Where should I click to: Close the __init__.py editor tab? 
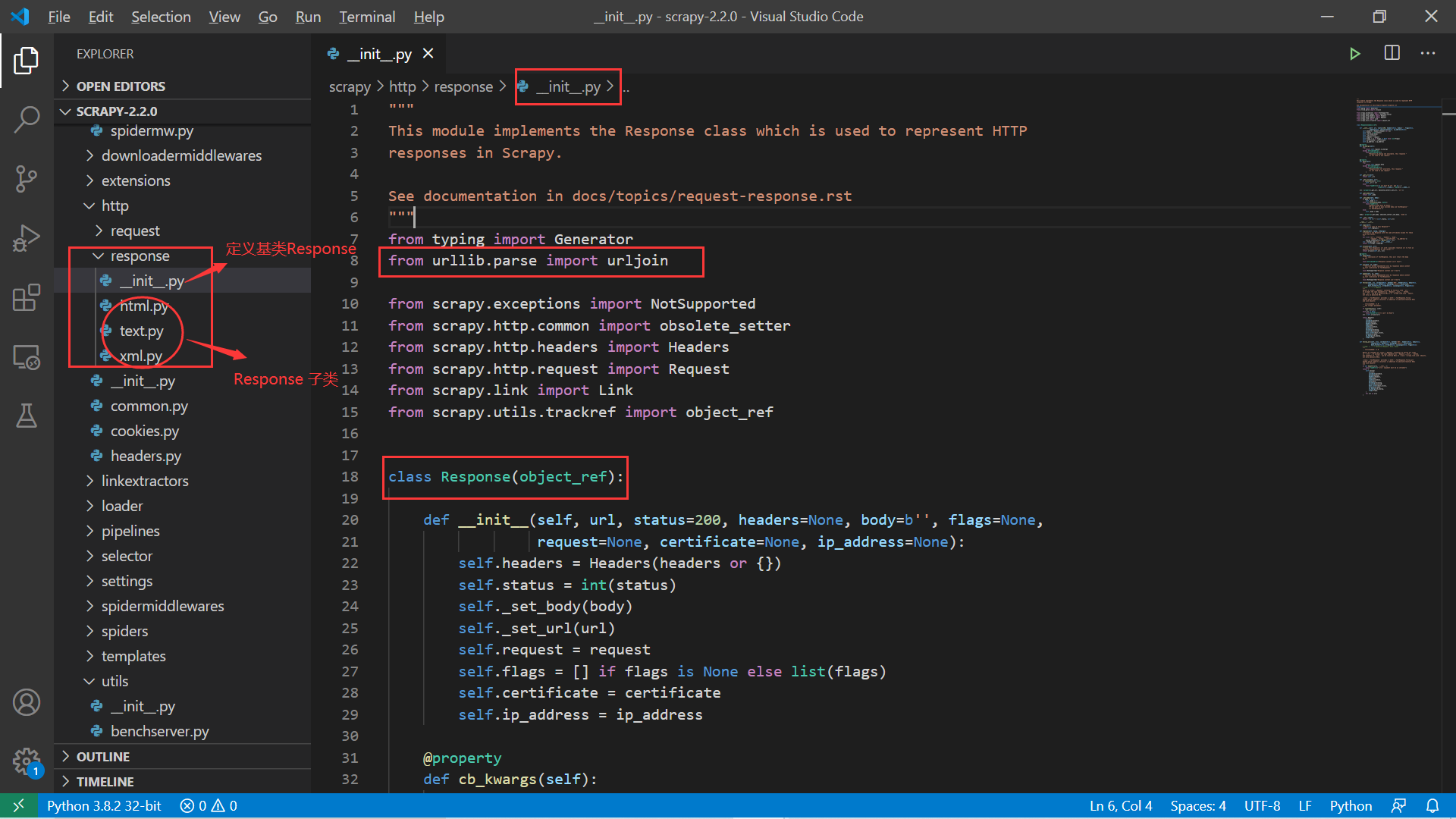[428, 53]
